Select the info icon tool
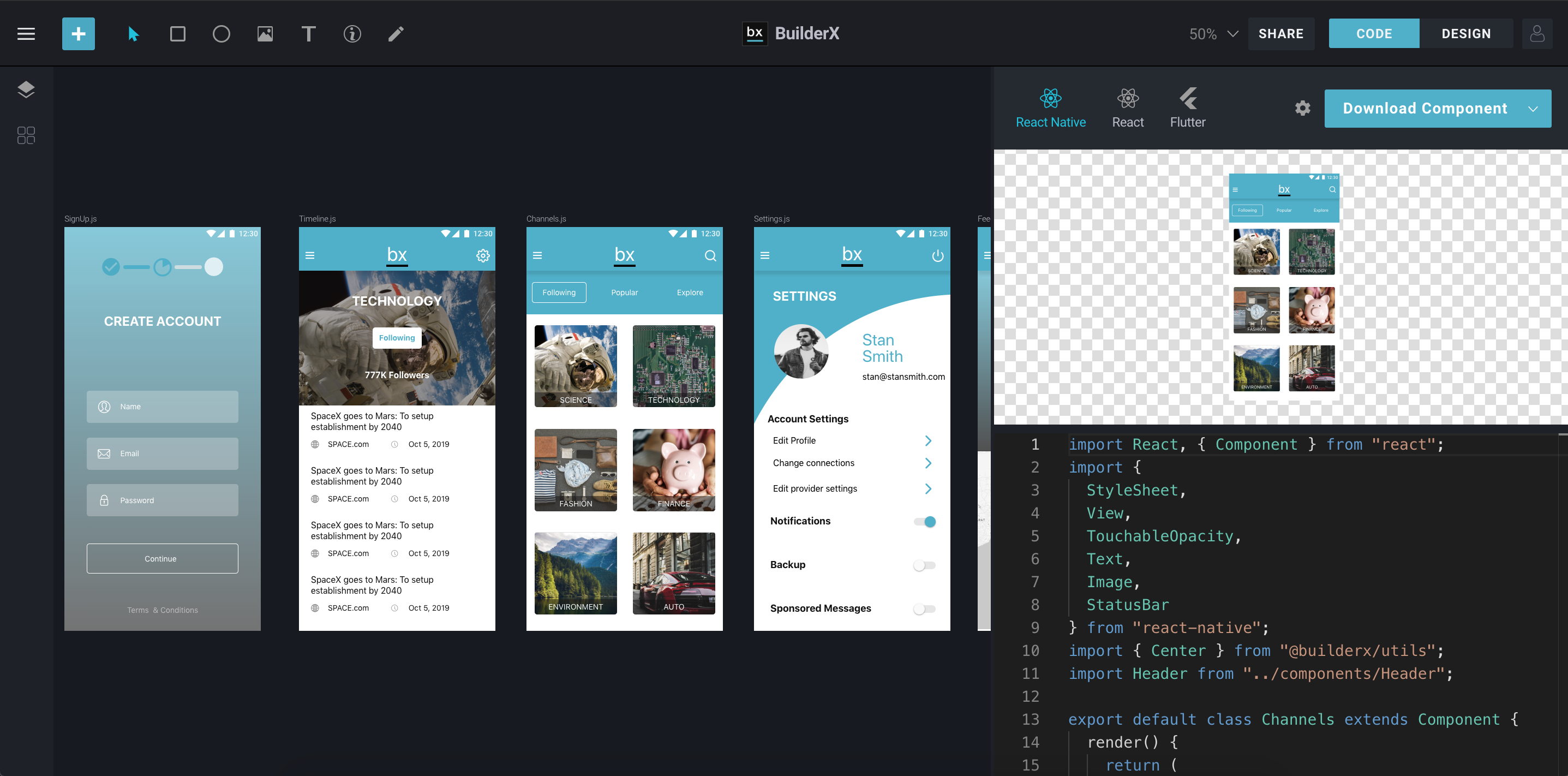The image size is (1568, 776). coord(352,33)
